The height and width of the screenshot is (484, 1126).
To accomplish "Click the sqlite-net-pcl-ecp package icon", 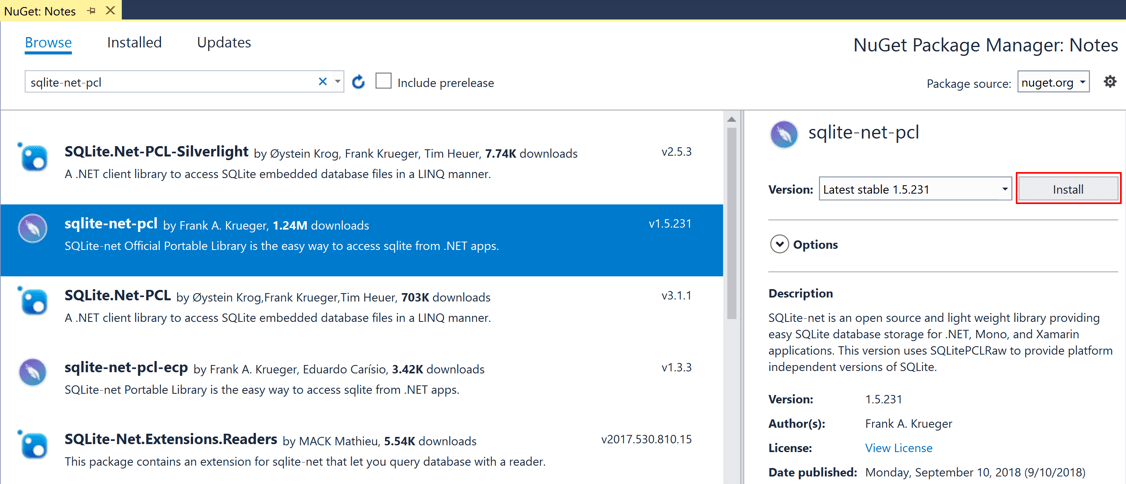I will pos(32,372).
